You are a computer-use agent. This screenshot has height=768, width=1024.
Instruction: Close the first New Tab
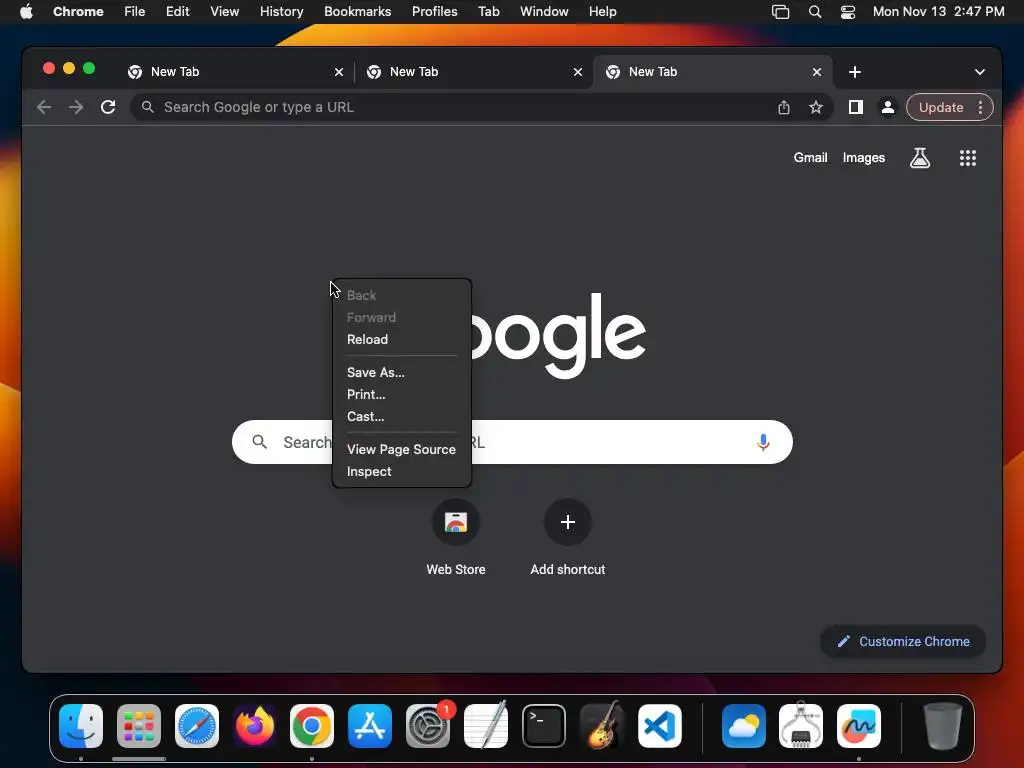tap(339, 72)
